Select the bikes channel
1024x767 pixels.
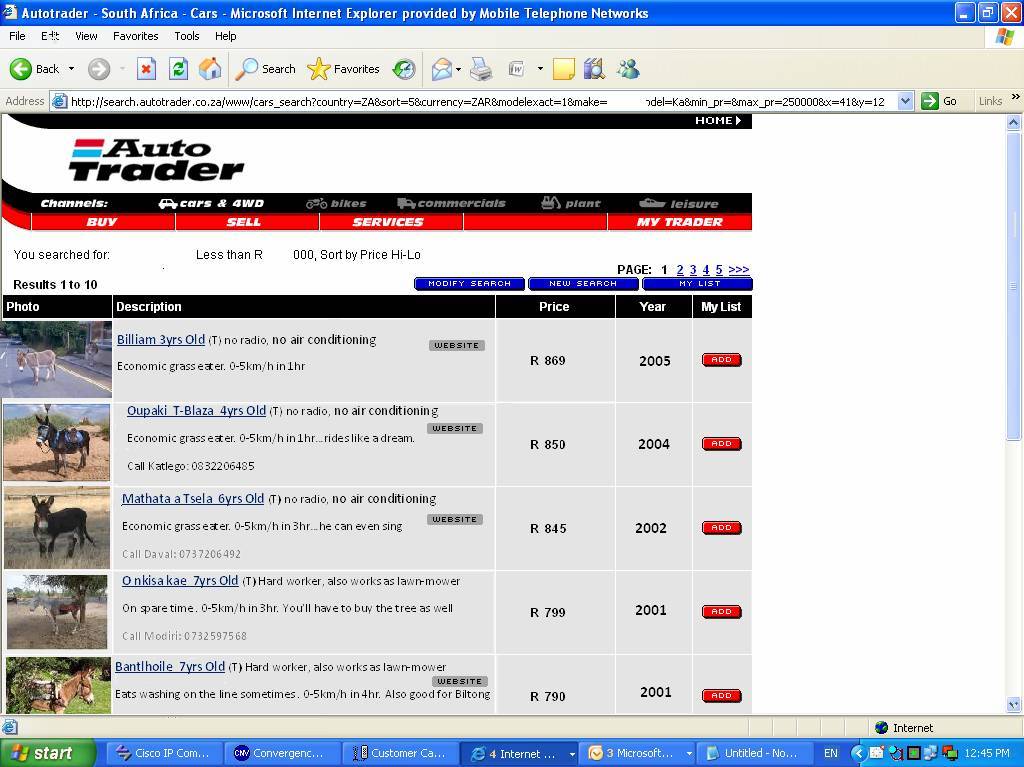point(336,203)
